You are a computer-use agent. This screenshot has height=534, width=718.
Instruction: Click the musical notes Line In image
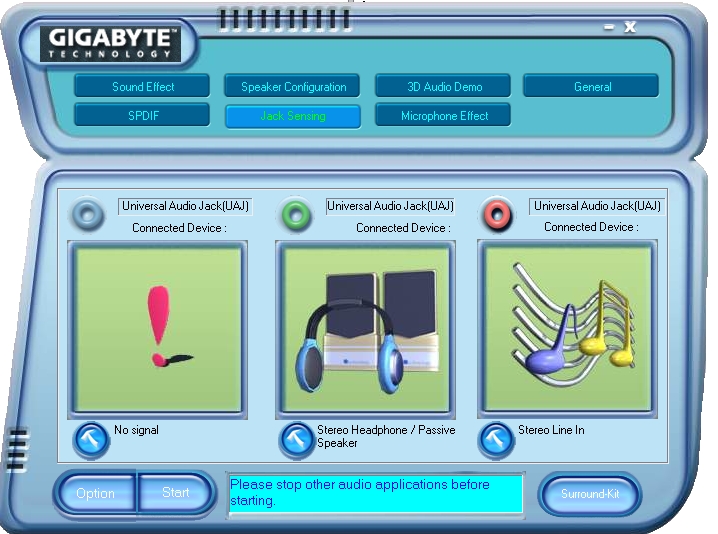click(567, 329)
